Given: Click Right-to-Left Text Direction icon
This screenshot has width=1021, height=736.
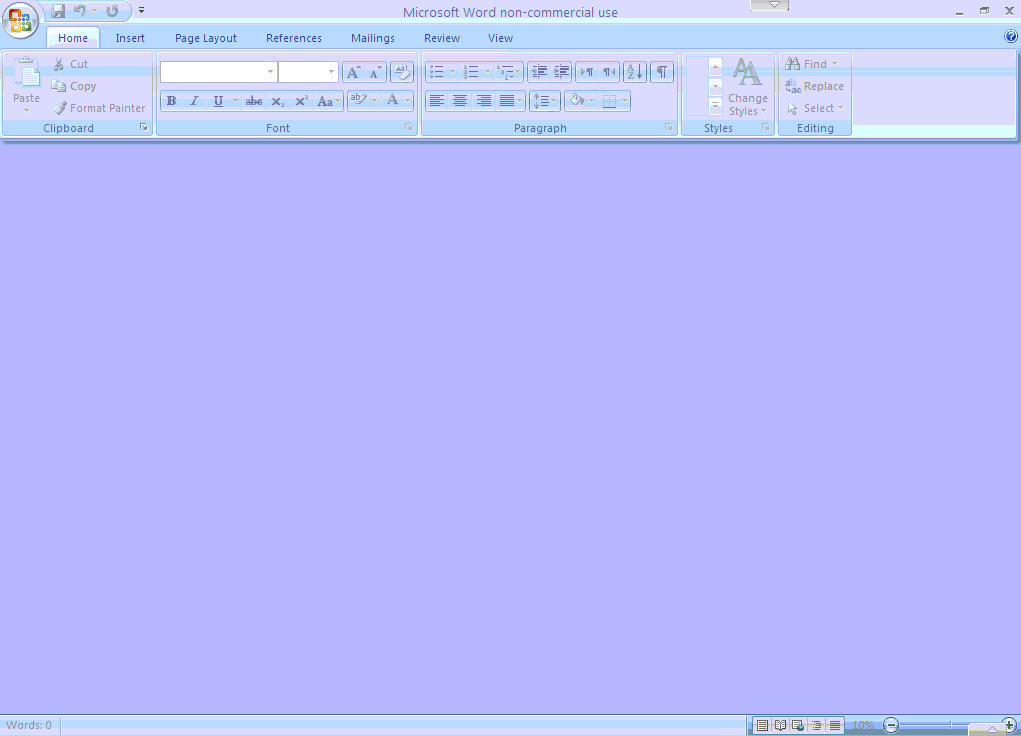Looking at the screenshot, I should click(x=609, y=72).
